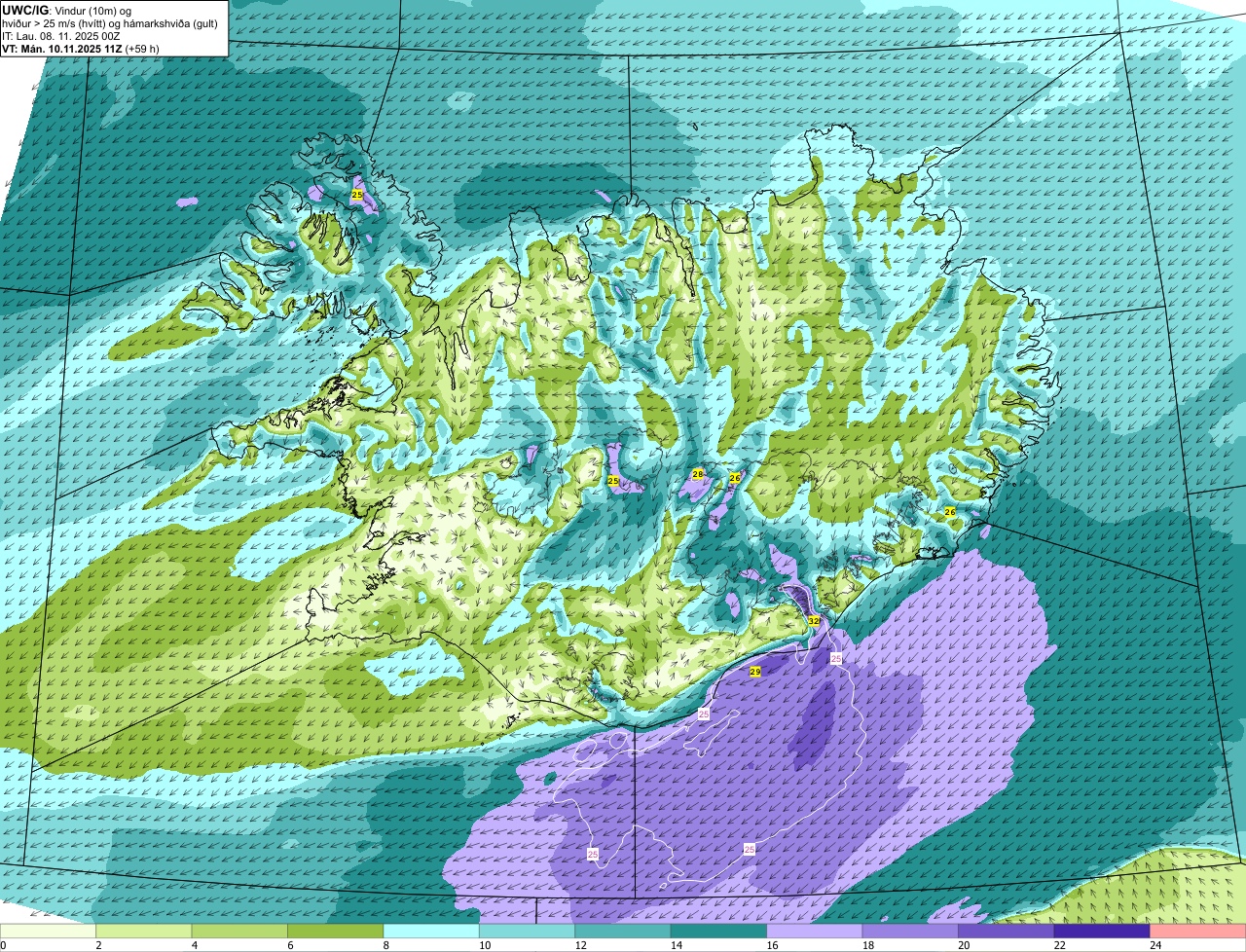Select the 4–6 m/s green legend swatch
The height and width of the screenshot is (952, 1246).
[x=239, y=932]
